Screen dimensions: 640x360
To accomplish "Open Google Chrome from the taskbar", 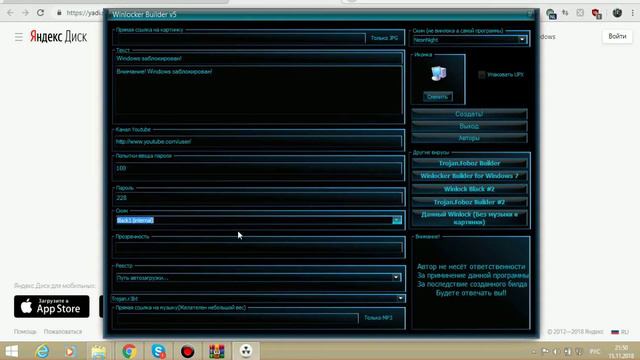I will pyautogui.click(x=129, y=351).
